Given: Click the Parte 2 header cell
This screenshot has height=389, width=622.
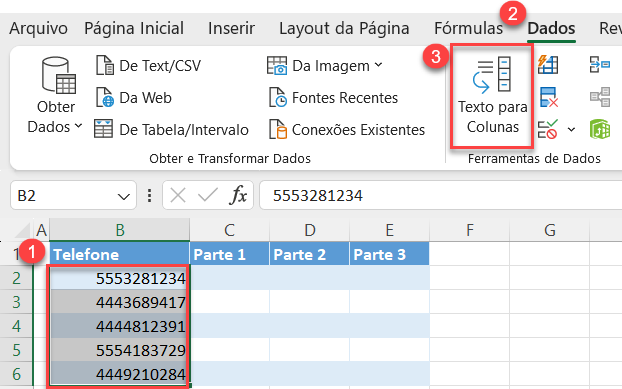Looking at the screenshot, I should click(310, 254).
